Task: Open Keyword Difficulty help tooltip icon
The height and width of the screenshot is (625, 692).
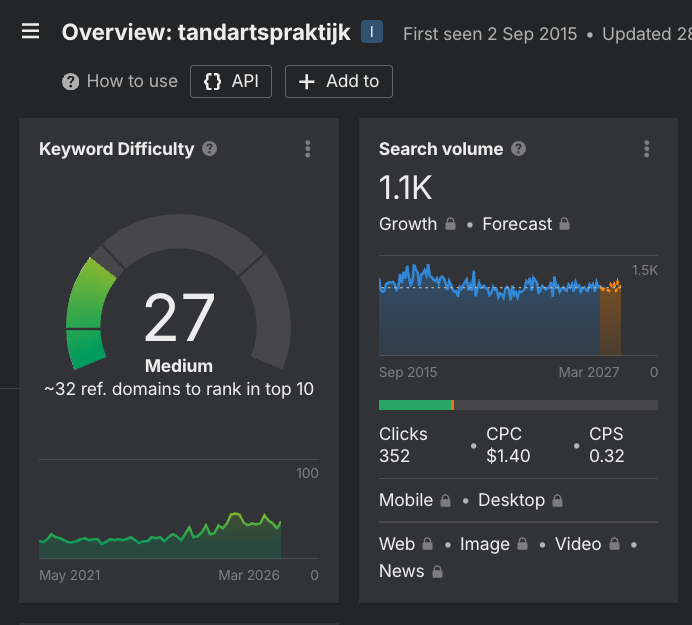Action: (x=209, y=149)
